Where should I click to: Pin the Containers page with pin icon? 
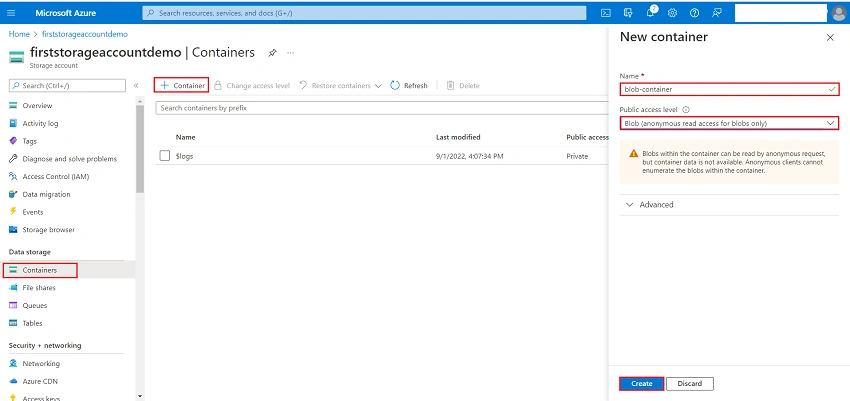(x=272, y=53)
